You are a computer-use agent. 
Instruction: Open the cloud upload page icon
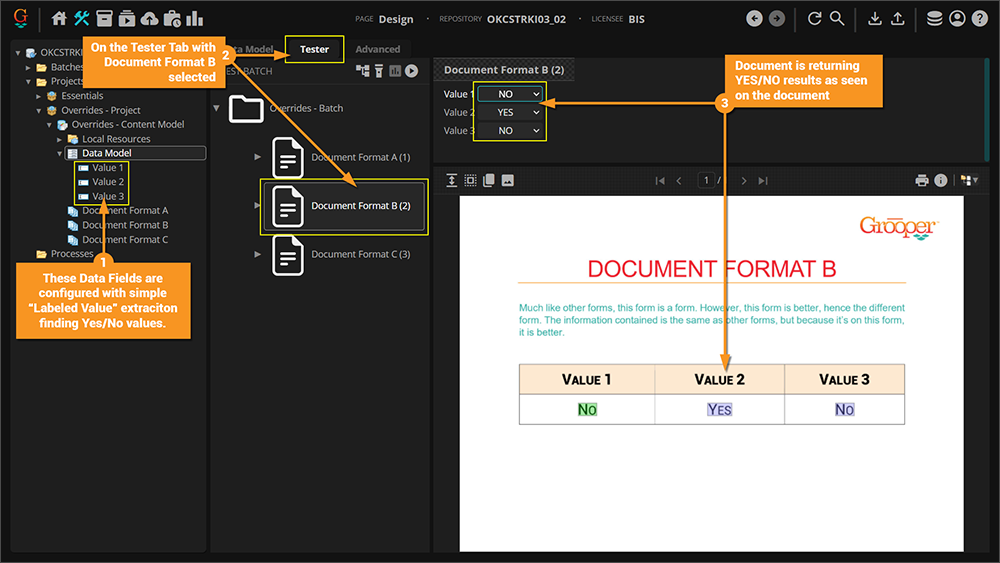point(149,18)
